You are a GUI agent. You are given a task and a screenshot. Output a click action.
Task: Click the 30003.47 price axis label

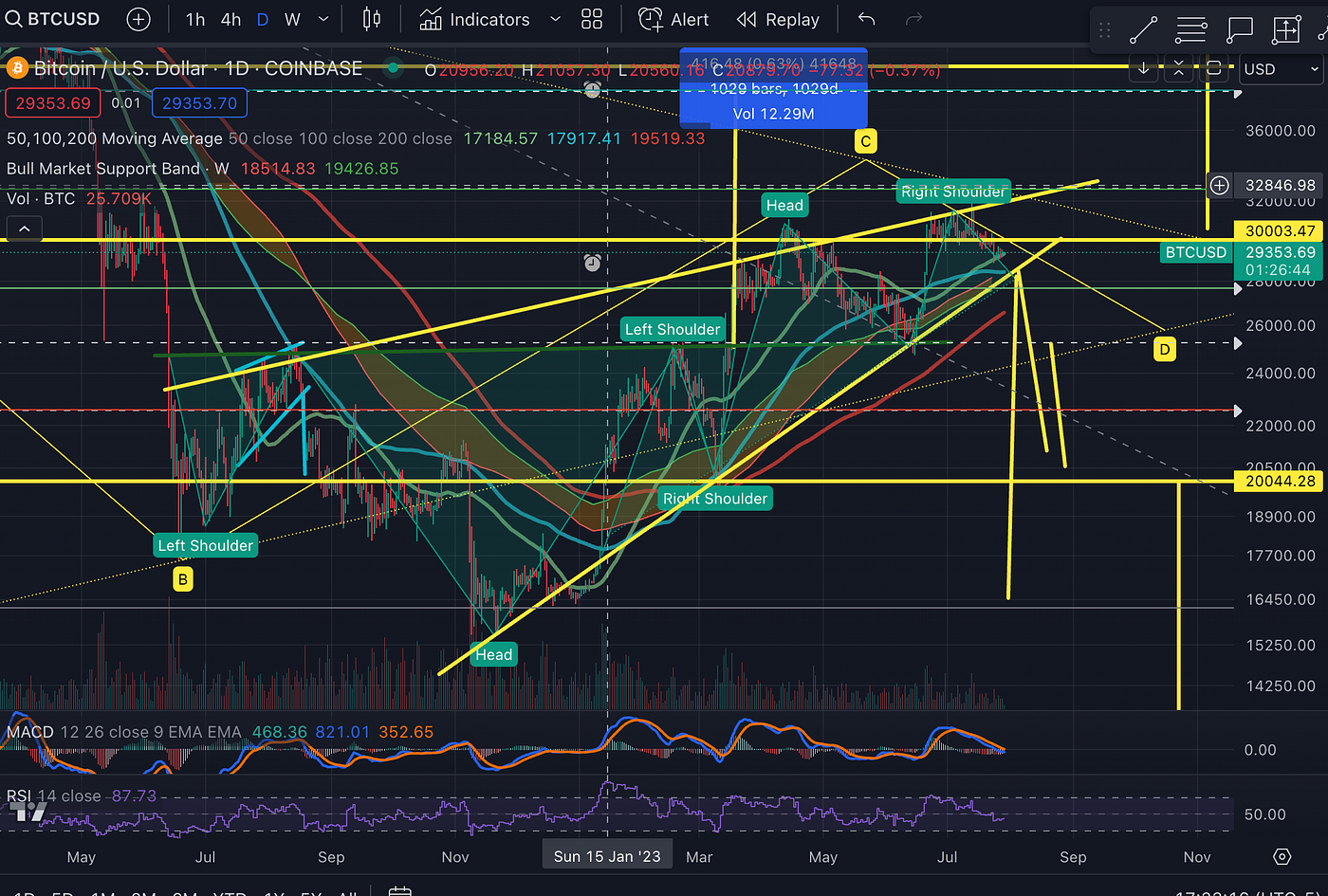(x=1281, y=230)
